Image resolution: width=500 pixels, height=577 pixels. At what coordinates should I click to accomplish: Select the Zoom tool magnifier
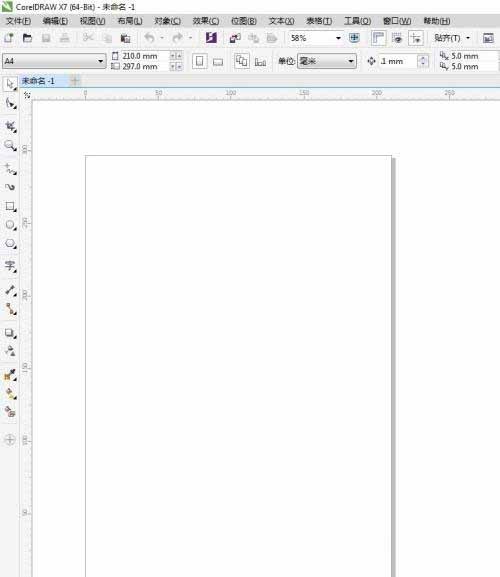point(10,146)
